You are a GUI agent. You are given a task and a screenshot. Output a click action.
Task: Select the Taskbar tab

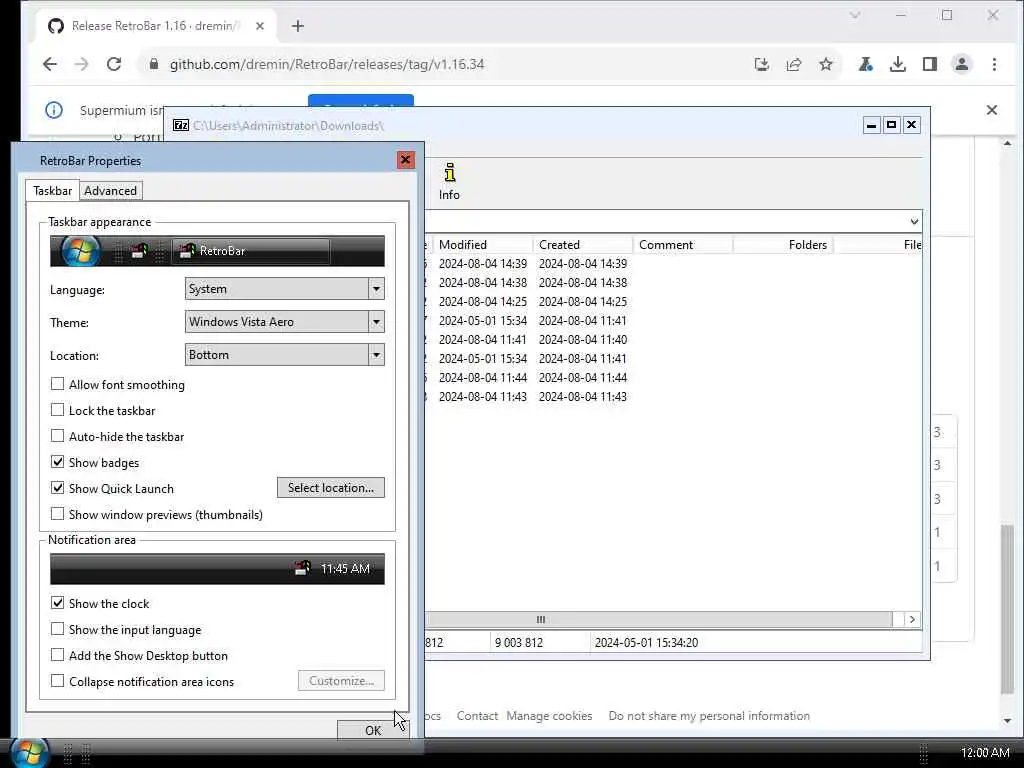tap(52, 191)
